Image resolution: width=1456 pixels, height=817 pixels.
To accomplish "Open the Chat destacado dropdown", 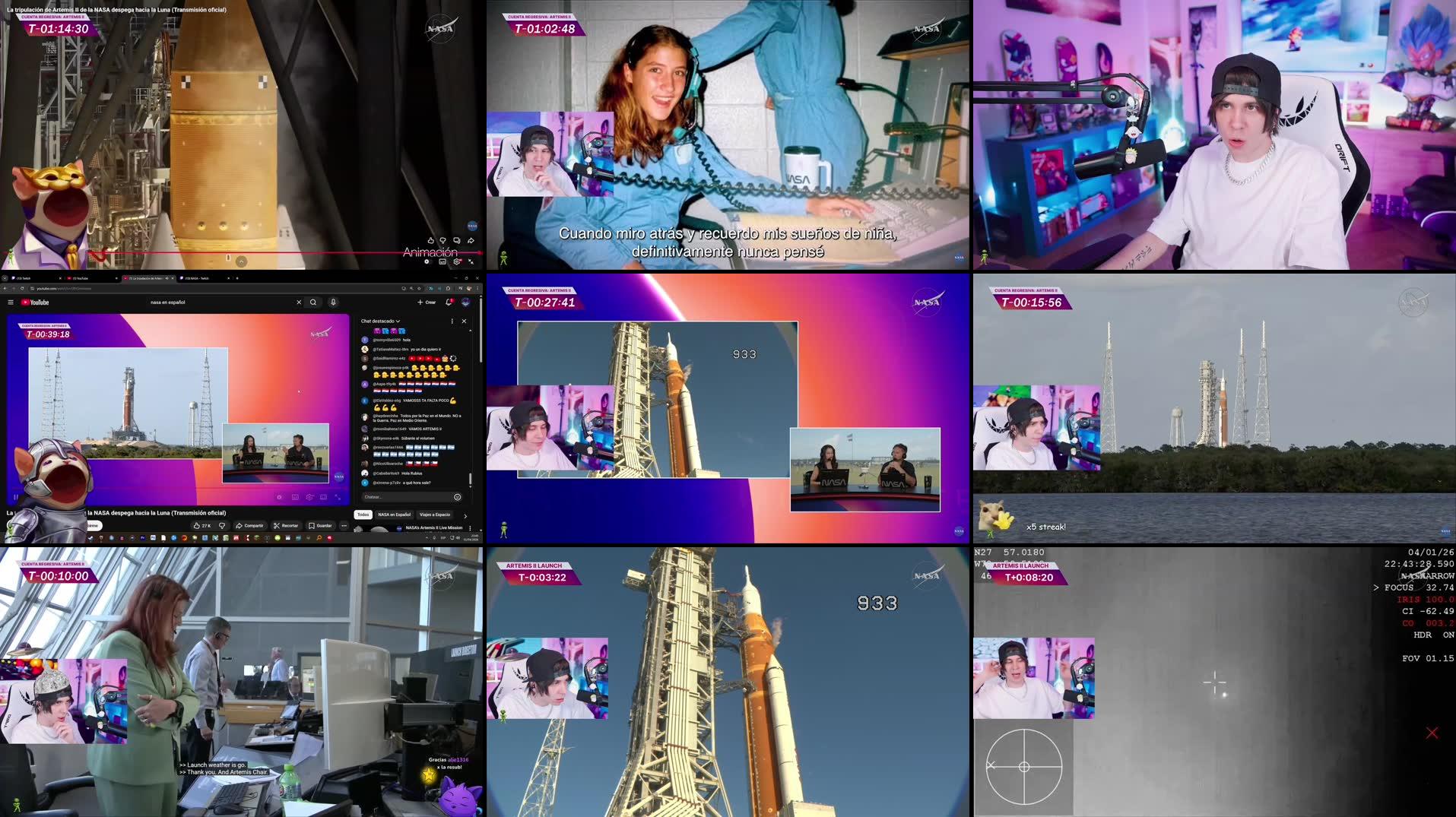I will 381,321.
